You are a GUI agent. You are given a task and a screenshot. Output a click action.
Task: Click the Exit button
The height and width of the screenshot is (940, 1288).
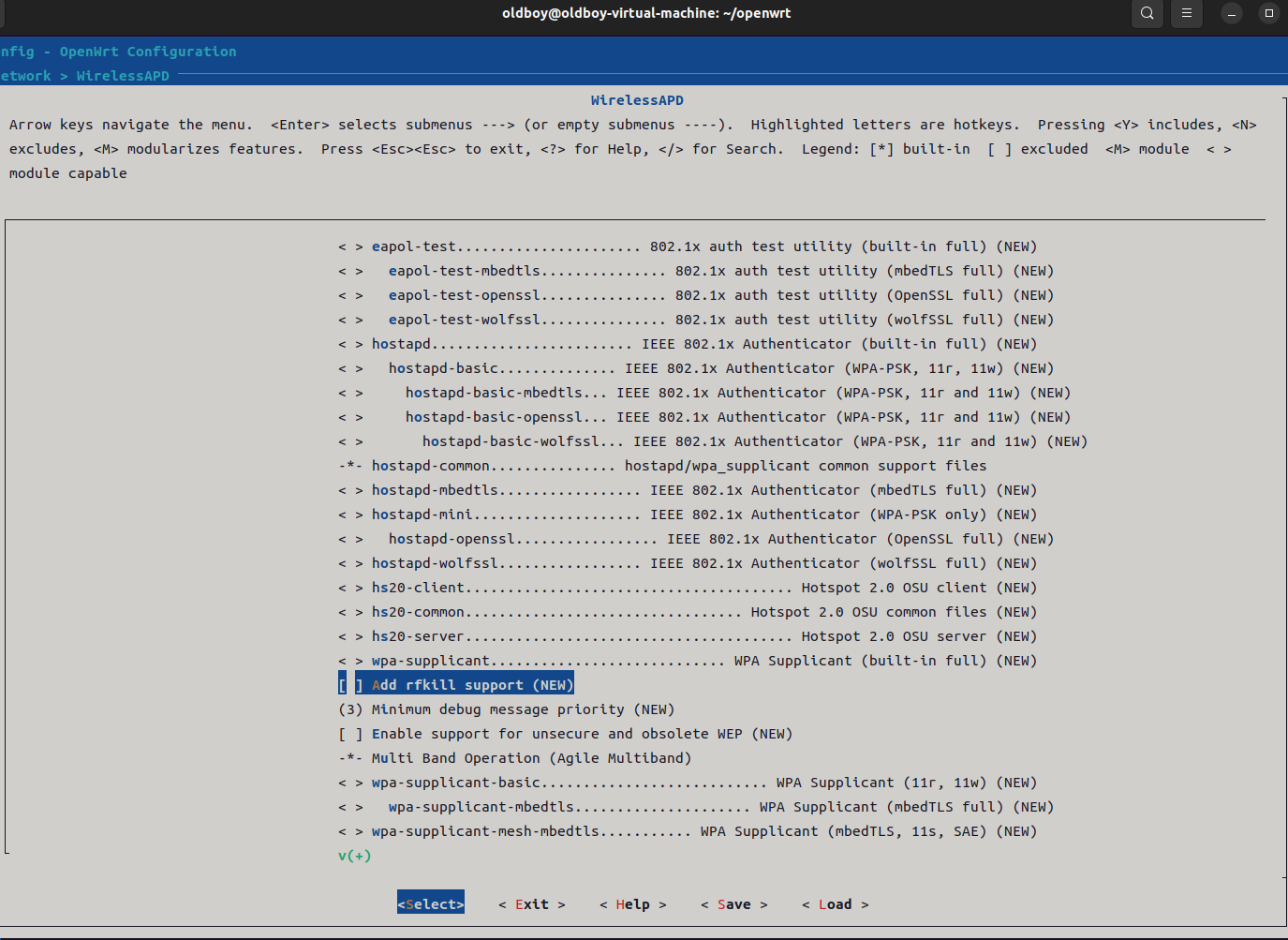pyautogui.click(x=532, y=904)
